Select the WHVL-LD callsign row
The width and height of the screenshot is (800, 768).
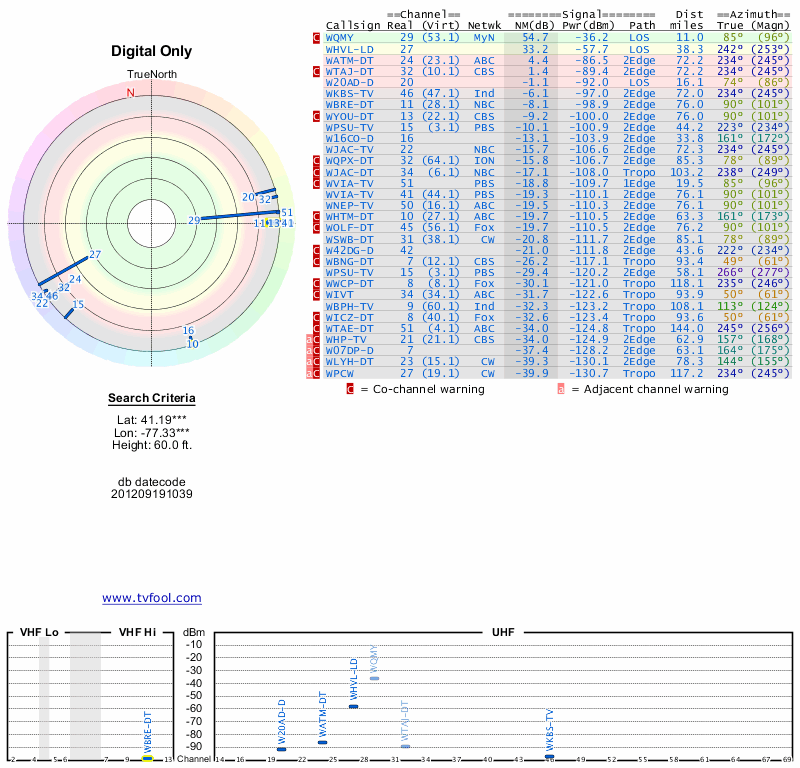click(350, 48)
